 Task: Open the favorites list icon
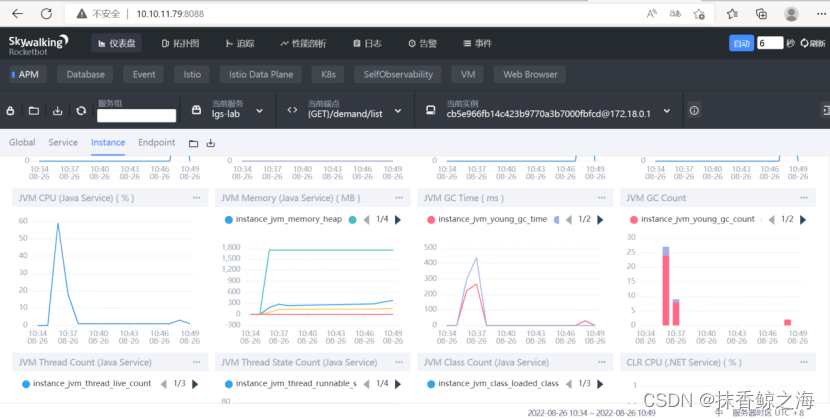[733, 14]
